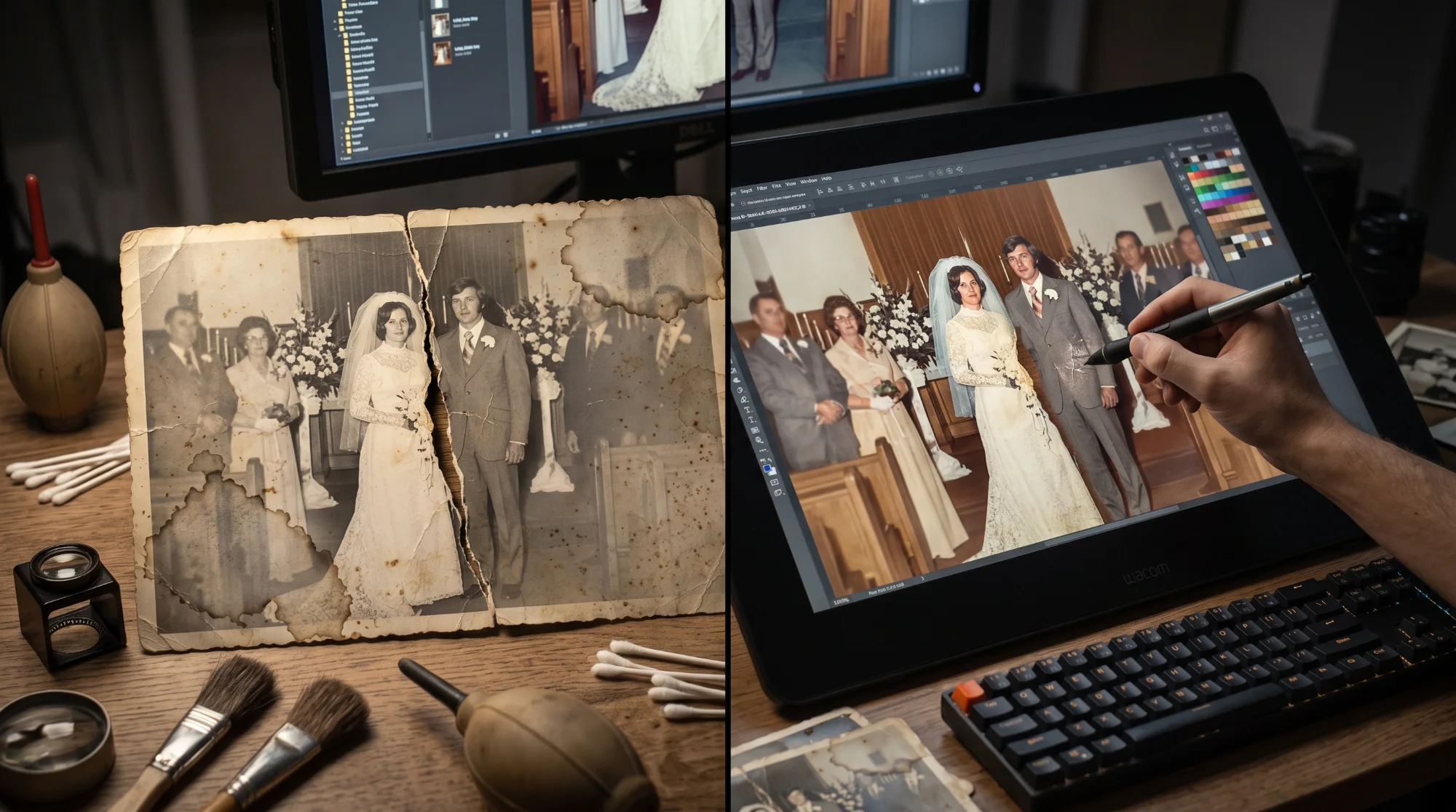
Task: Dell monitor: click the file list scrollbar
Action: 426,78
